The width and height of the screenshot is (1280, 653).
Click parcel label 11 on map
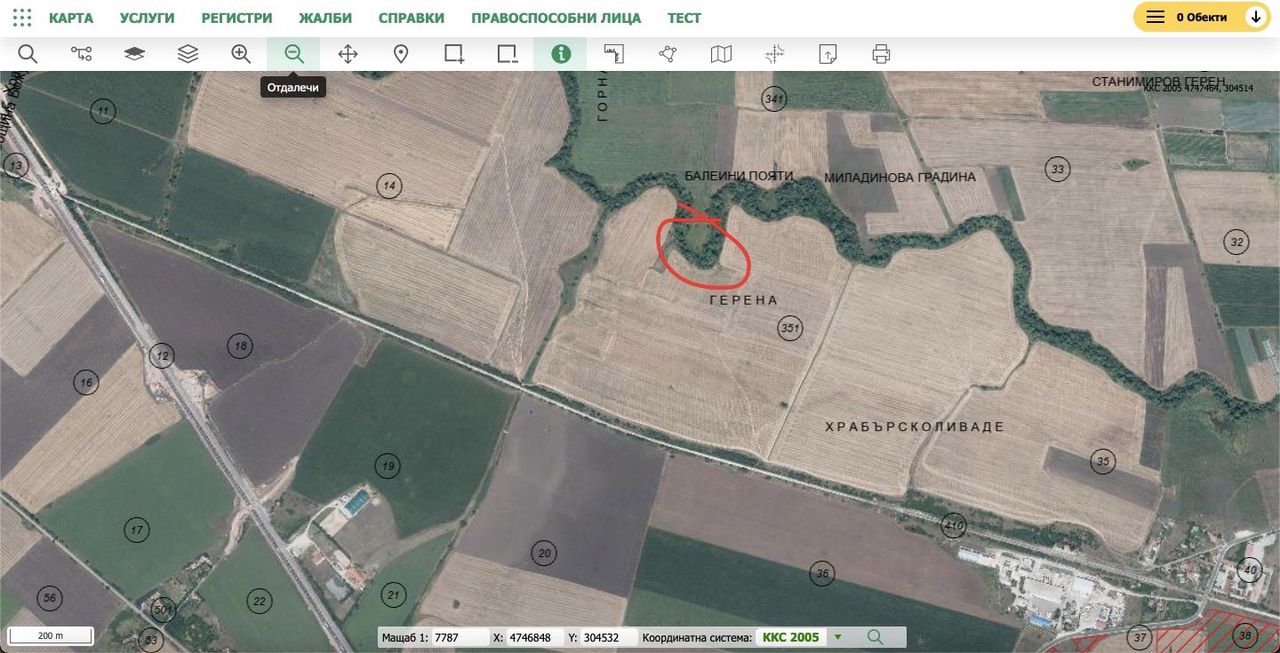click(103, 111)
